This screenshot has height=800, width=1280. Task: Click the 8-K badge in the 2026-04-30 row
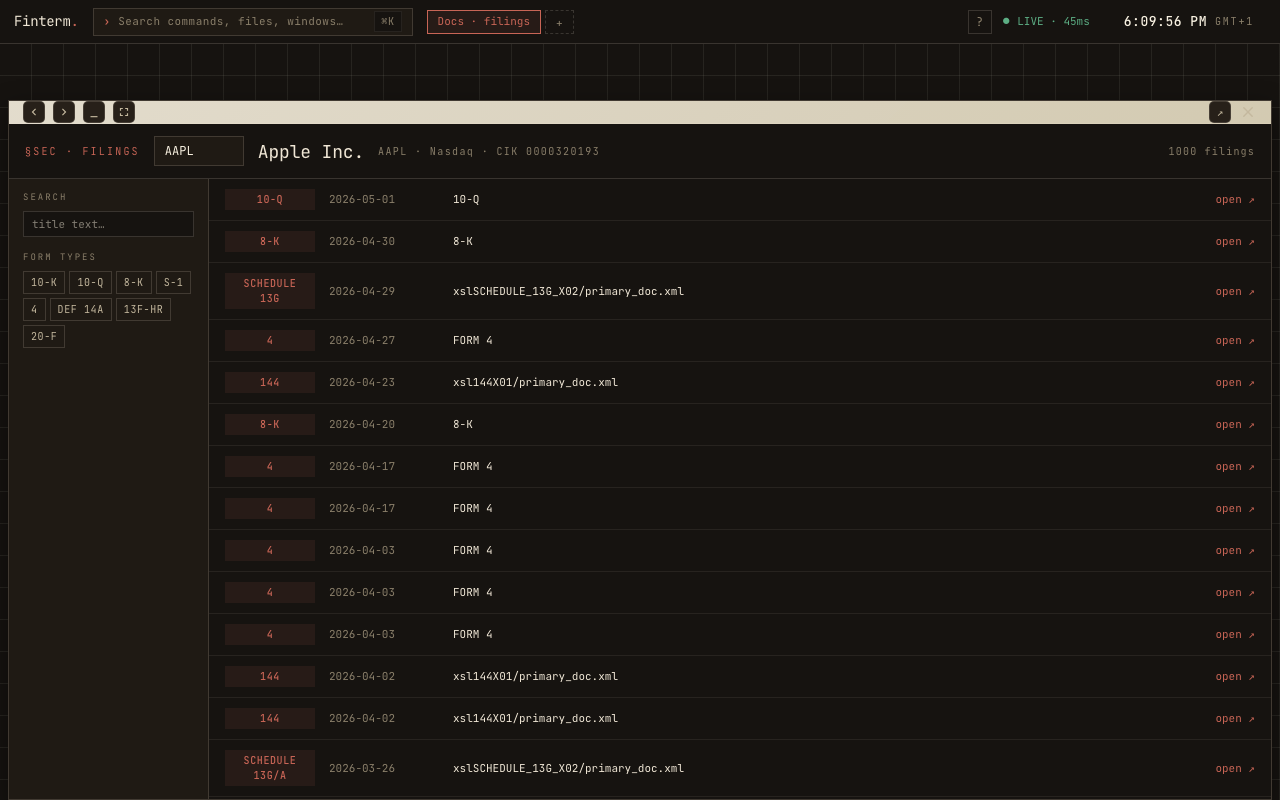click(x=270, y=242)
